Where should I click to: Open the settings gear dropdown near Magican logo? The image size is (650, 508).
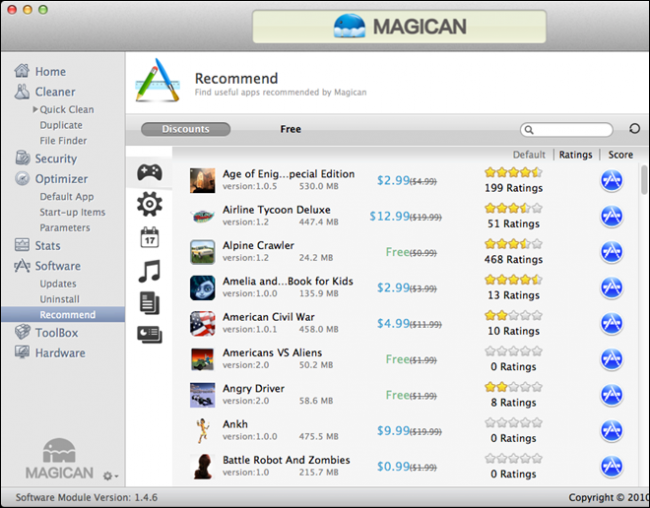pyautogui.click(x=110, y=476)
